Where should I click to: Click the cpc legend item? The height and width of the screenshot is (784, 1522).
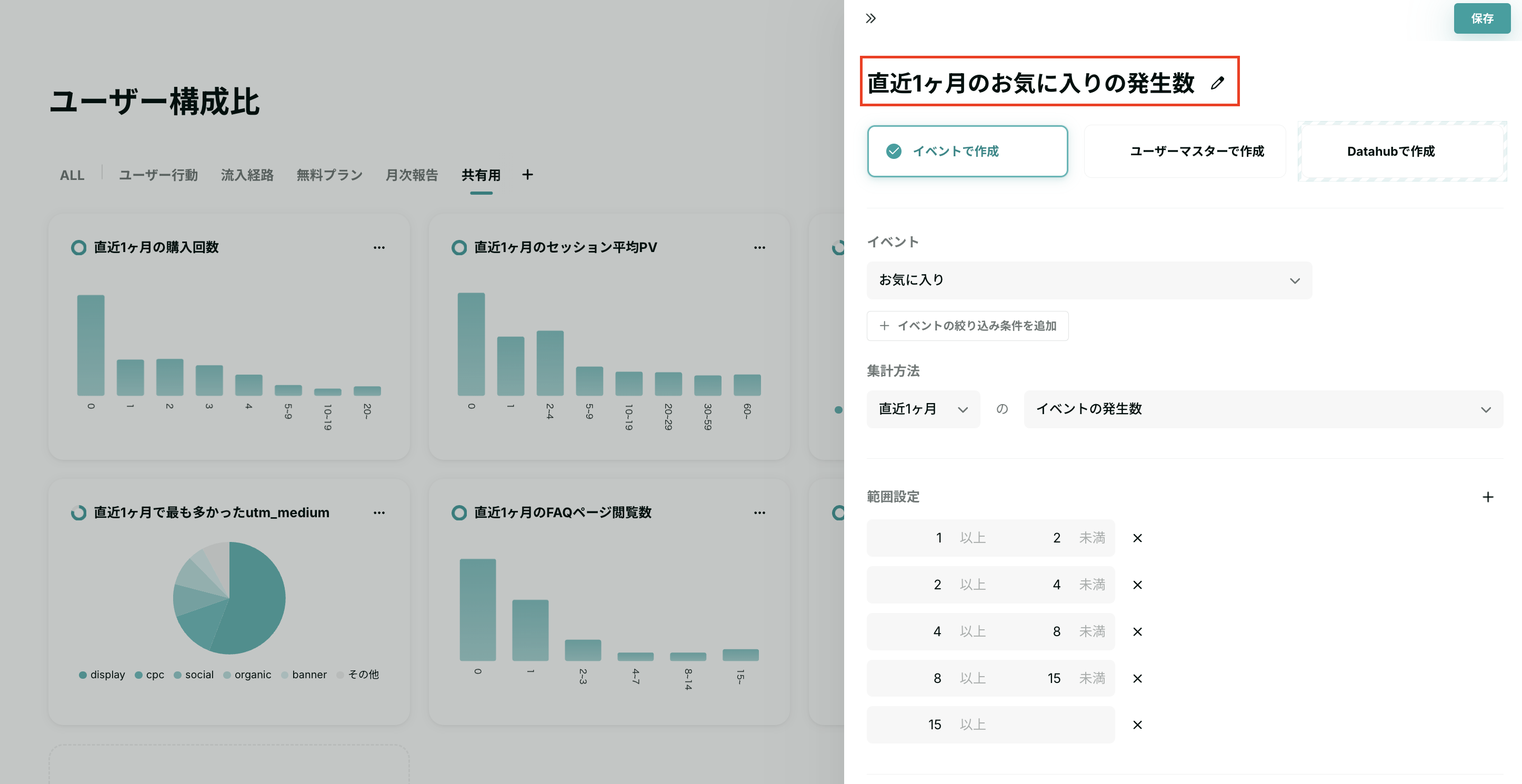pyautogui.click(x=149, y=675)
